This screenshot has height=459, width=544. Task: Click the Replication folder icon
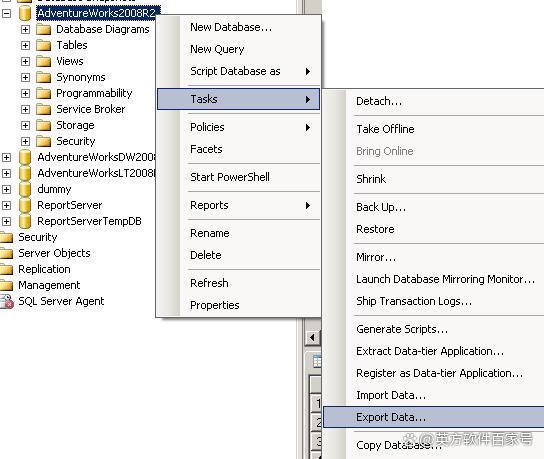point(6,269)
